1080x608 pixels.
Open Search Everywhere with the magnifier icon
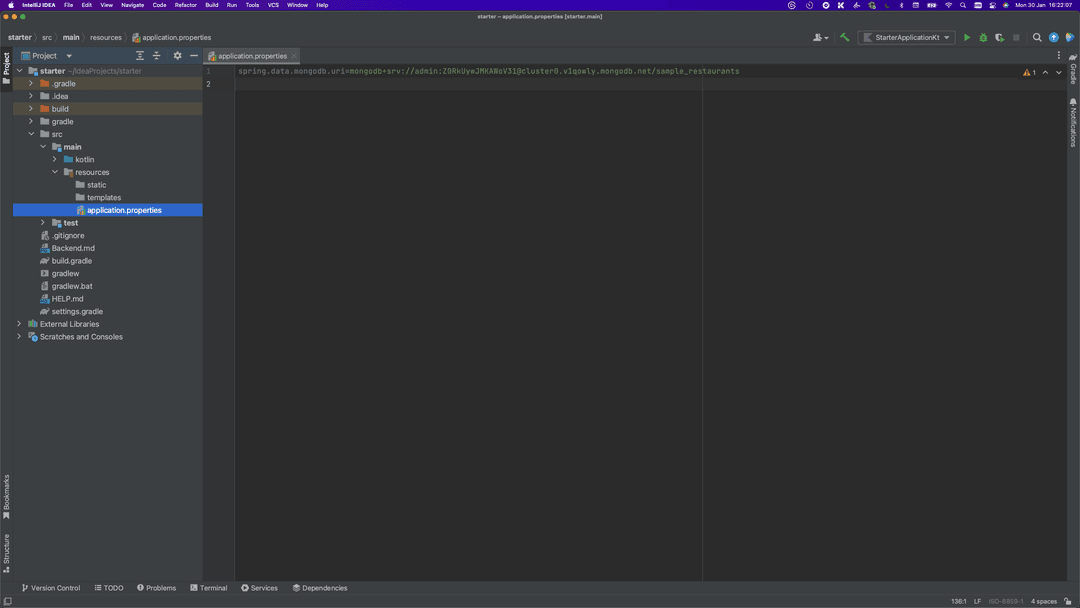point(1037,37)
